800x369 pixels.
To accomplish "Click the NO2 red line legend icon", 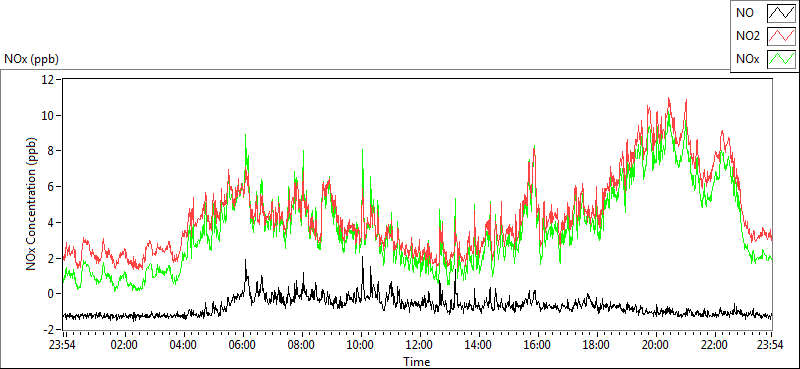I will pyautogui.click(x=781, y=36).
